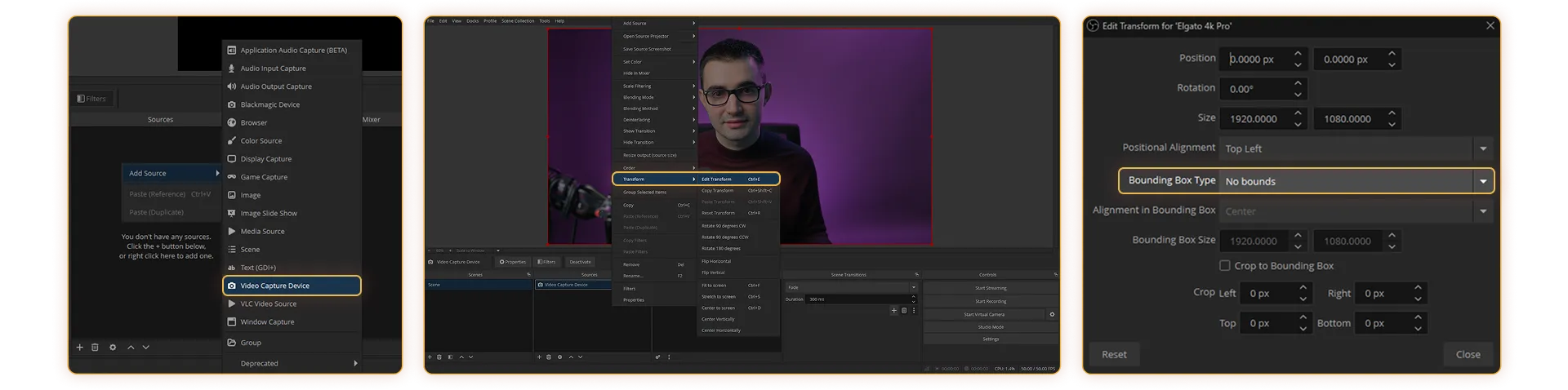Click the Deactivate button
The height and width of the screenshot is (390, 1568).
(581, 262)
